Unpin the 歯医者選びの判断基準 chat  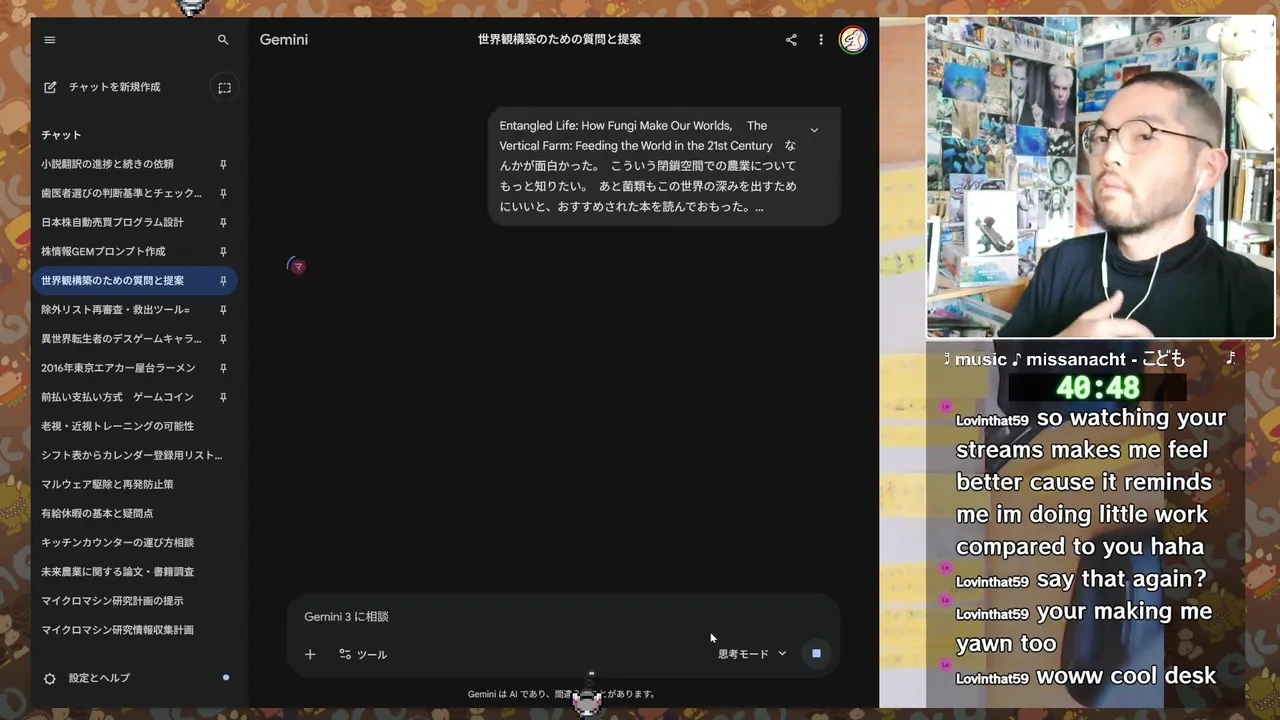[223, 193]
